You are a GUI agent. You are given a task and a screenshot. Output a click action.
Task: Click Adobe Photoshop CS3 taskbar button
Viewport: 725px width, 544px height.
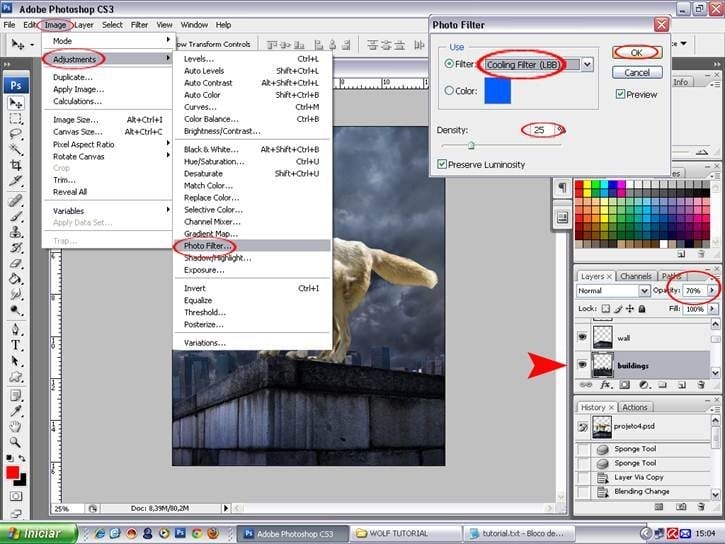coord(293,534)
